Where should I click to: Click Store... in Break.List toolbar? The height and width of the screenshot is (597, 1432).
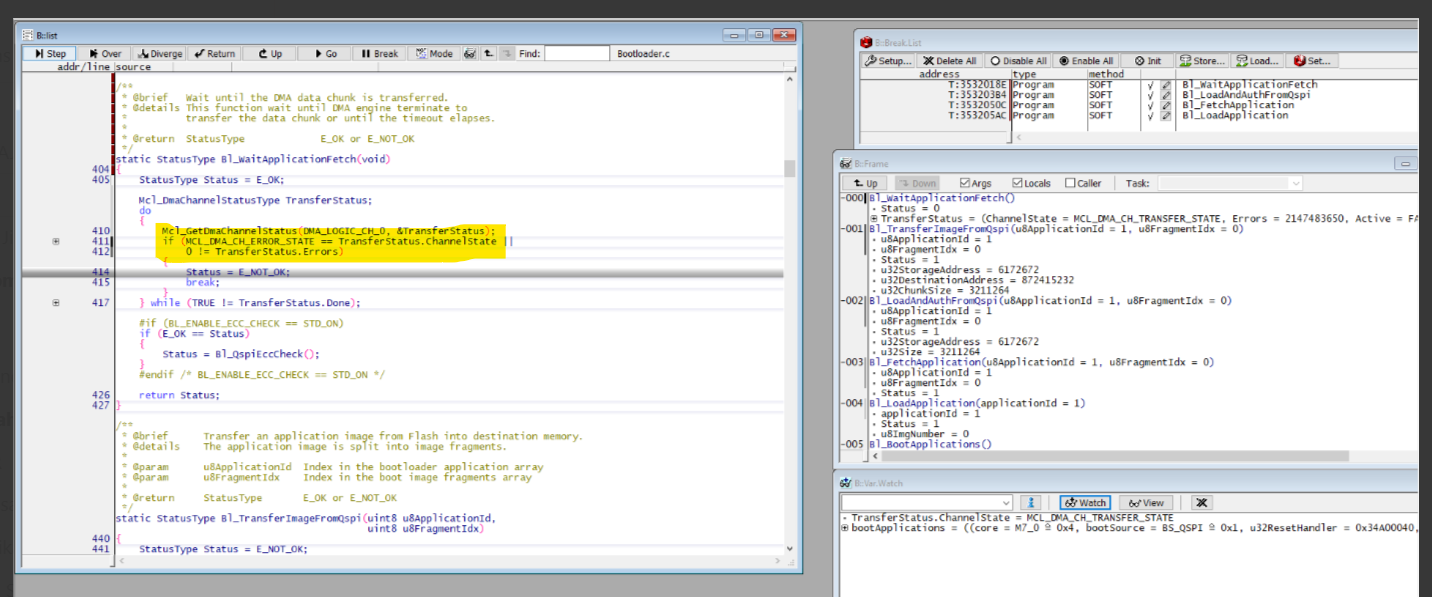click(x=1203, y=61)
